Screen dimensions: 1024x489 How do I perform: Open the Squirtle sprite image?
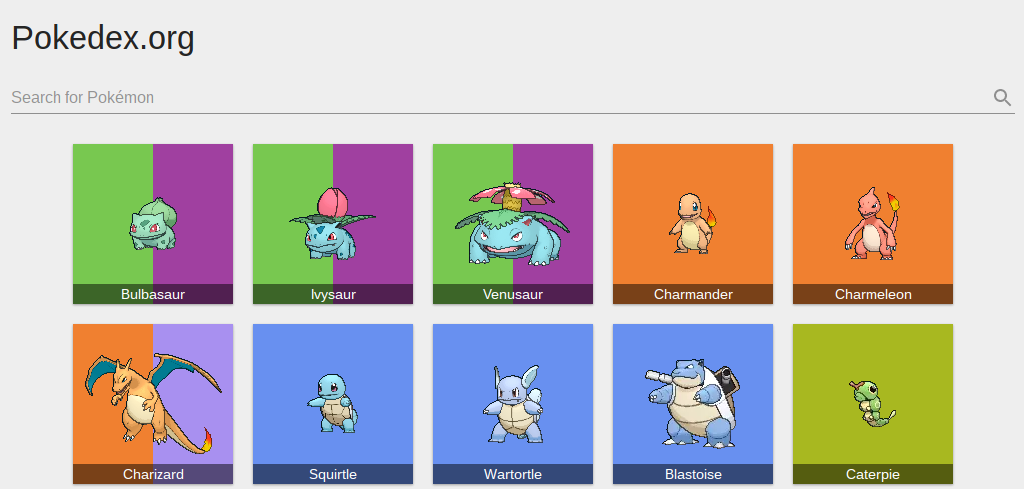click(x=332, y=403)
